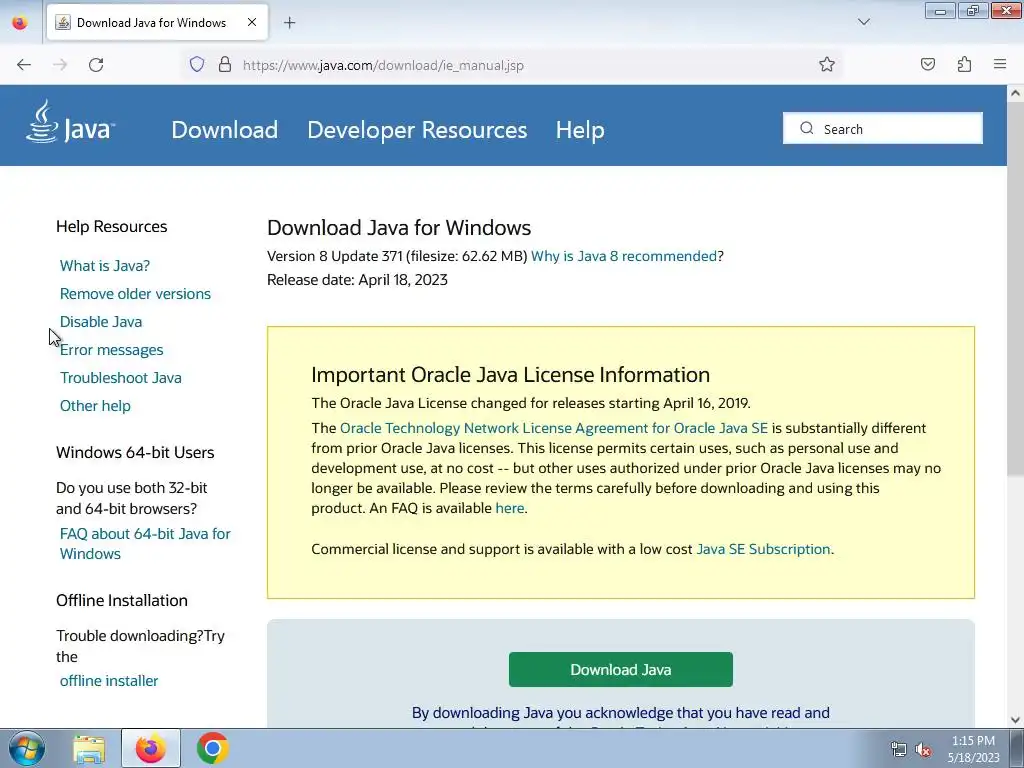
Task: Click the Offline Installation heading
Action: (x=122, y=601)
